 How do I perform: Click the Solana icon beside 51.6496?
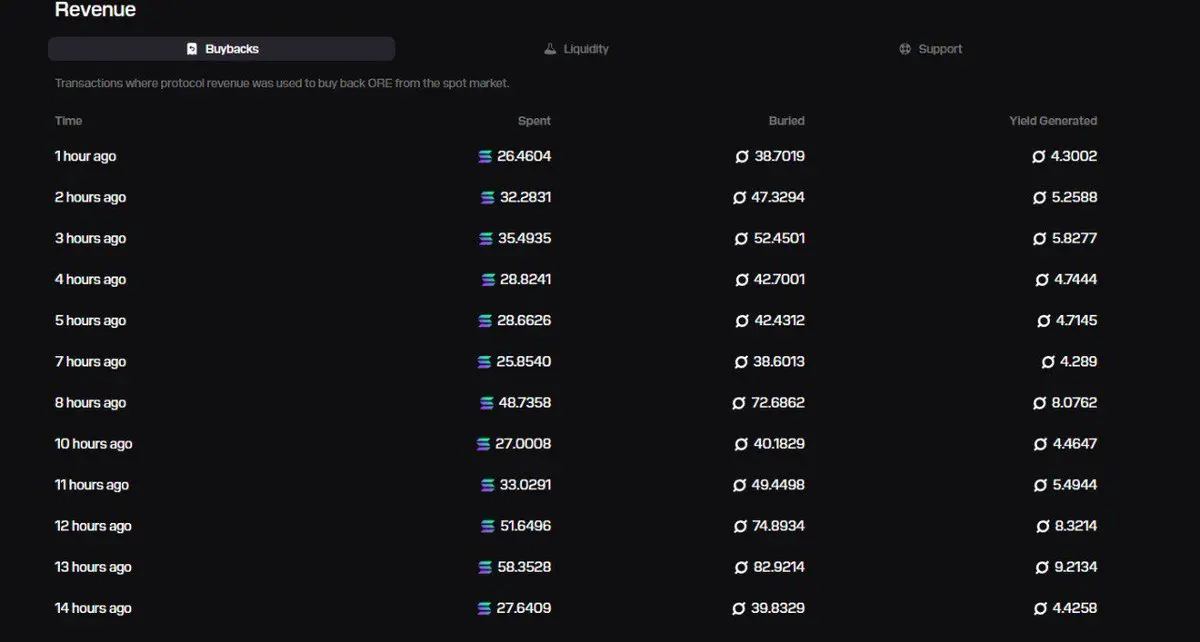[488, 526]
